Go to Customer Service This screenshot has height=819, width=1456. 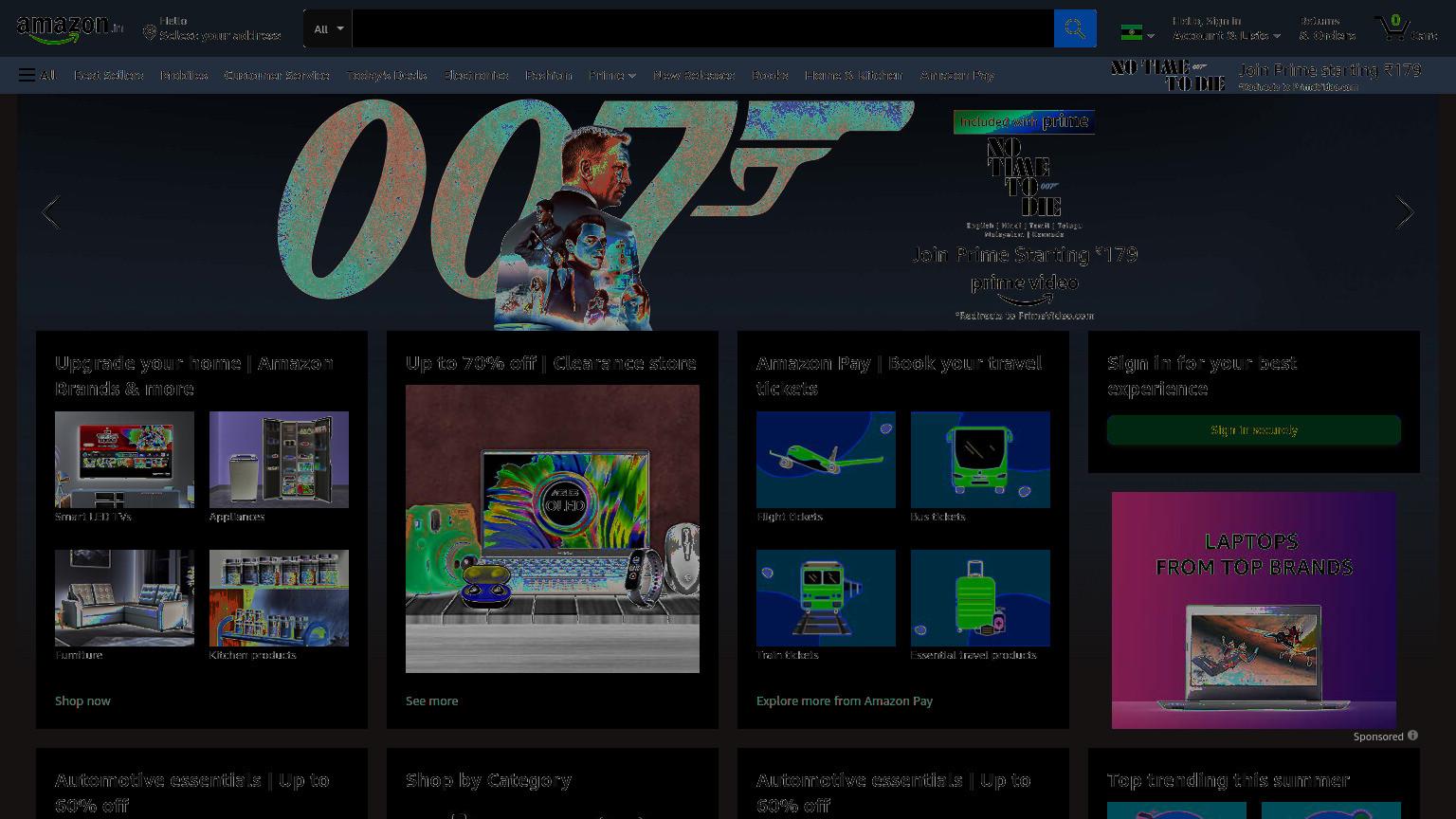277,75
